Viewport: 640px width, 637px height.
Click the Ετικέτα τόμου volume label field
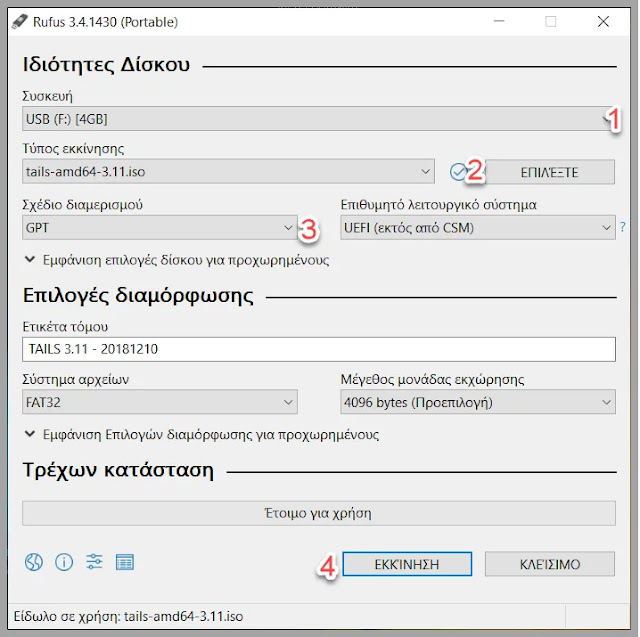point(319,349)
